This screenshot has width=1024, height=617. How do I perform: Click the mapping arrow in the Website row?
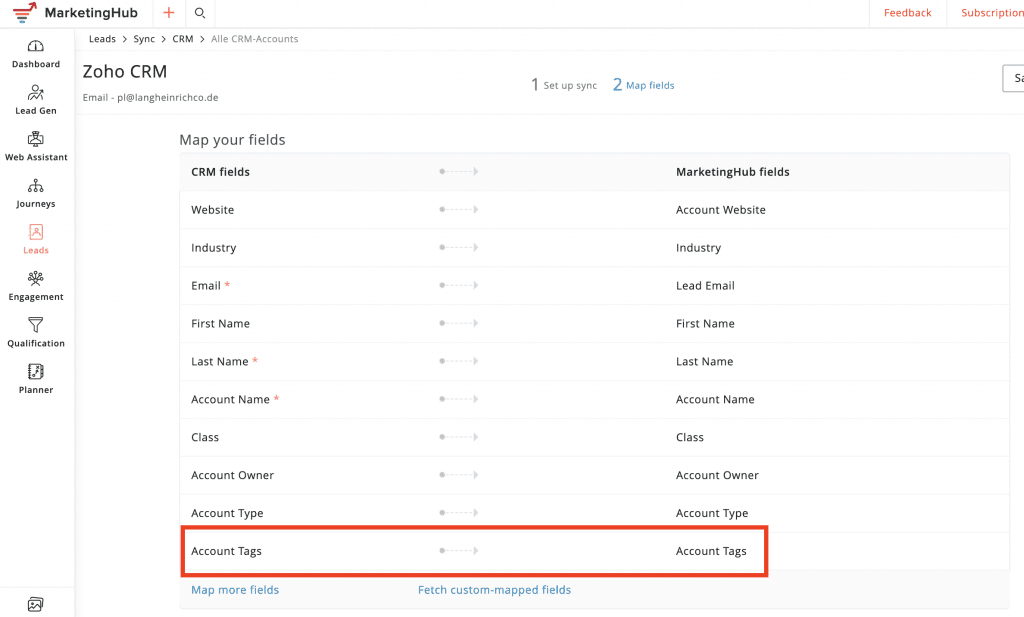(458, 210)
